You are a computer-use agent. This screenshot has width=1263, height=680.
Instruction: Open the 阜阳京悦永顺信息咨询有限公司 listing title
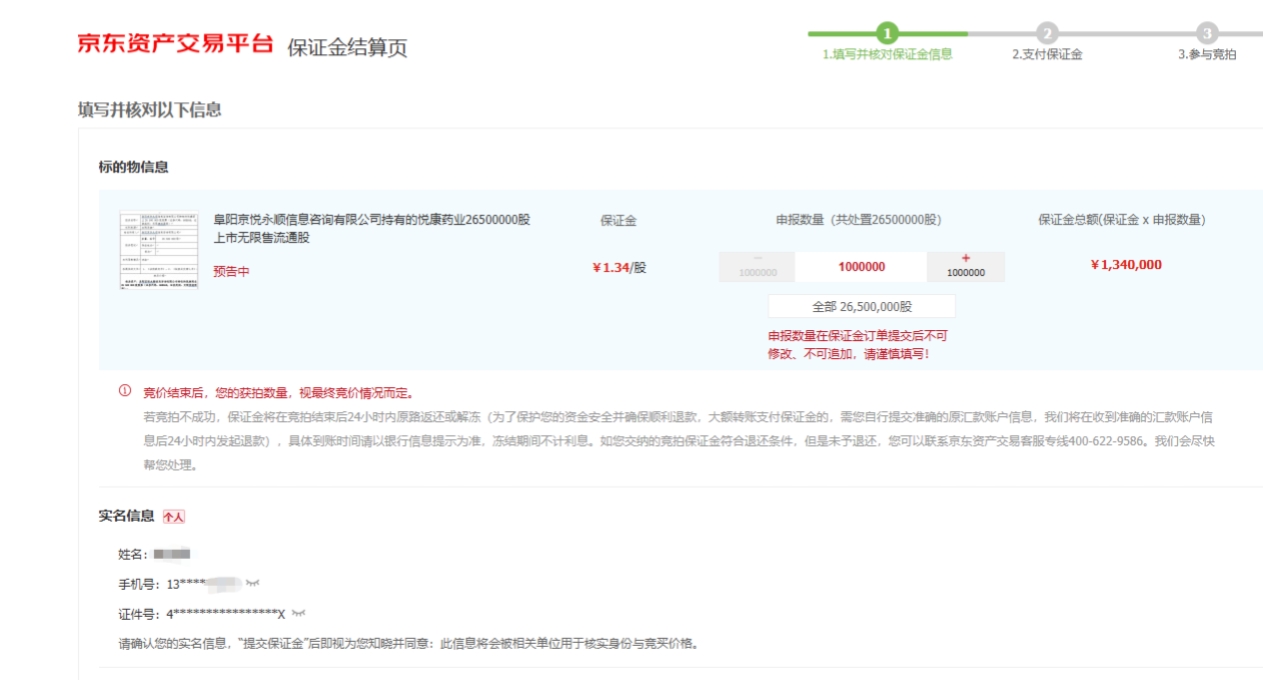tap(372, 229)
